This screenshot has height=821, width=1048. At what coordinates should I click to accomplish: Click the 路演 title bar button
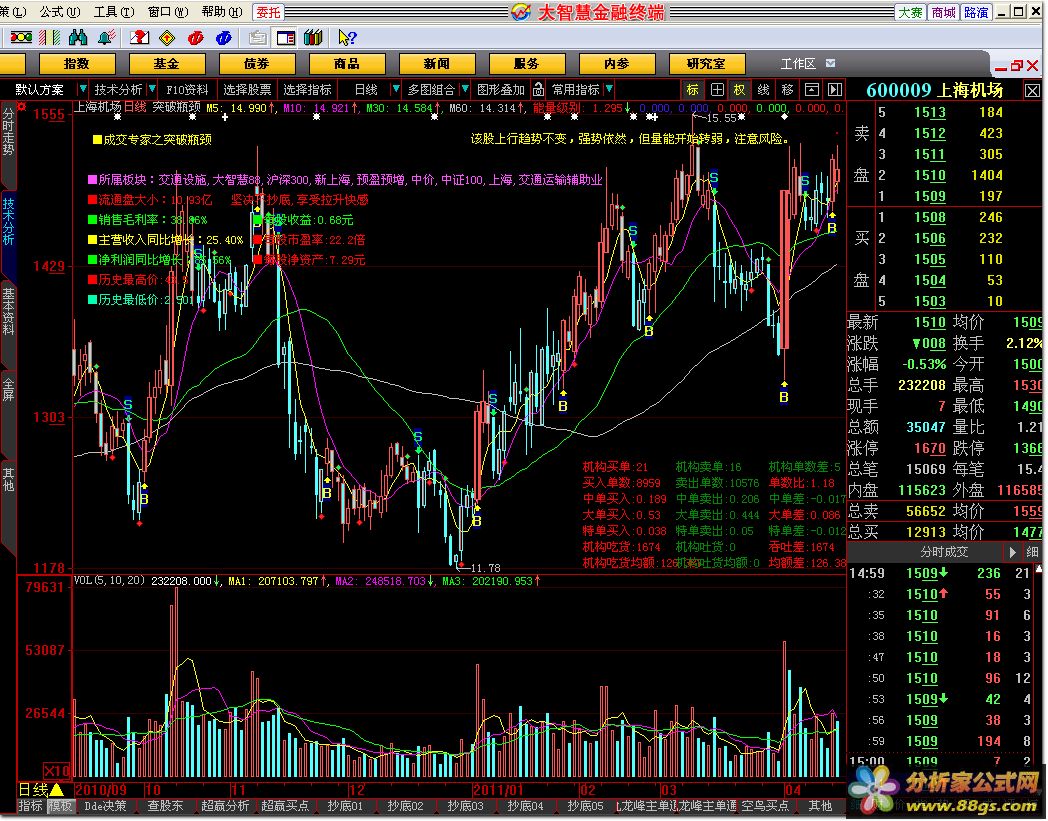[x=976, y=12]
